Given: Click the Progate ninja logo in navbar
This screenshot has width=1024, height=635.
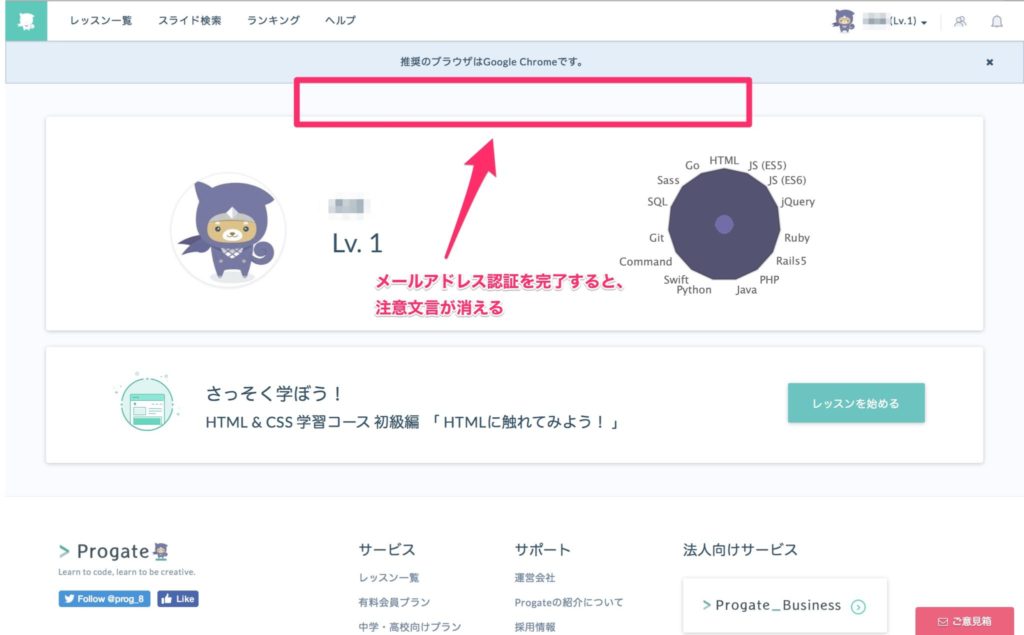Looking at the screenshot, I should click(26, 21).
